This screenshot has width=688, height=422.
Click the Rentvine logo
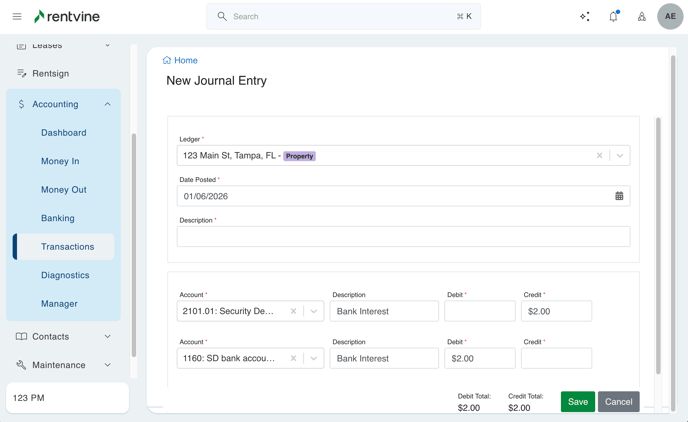pyautogui.click(x=67, y=16)
